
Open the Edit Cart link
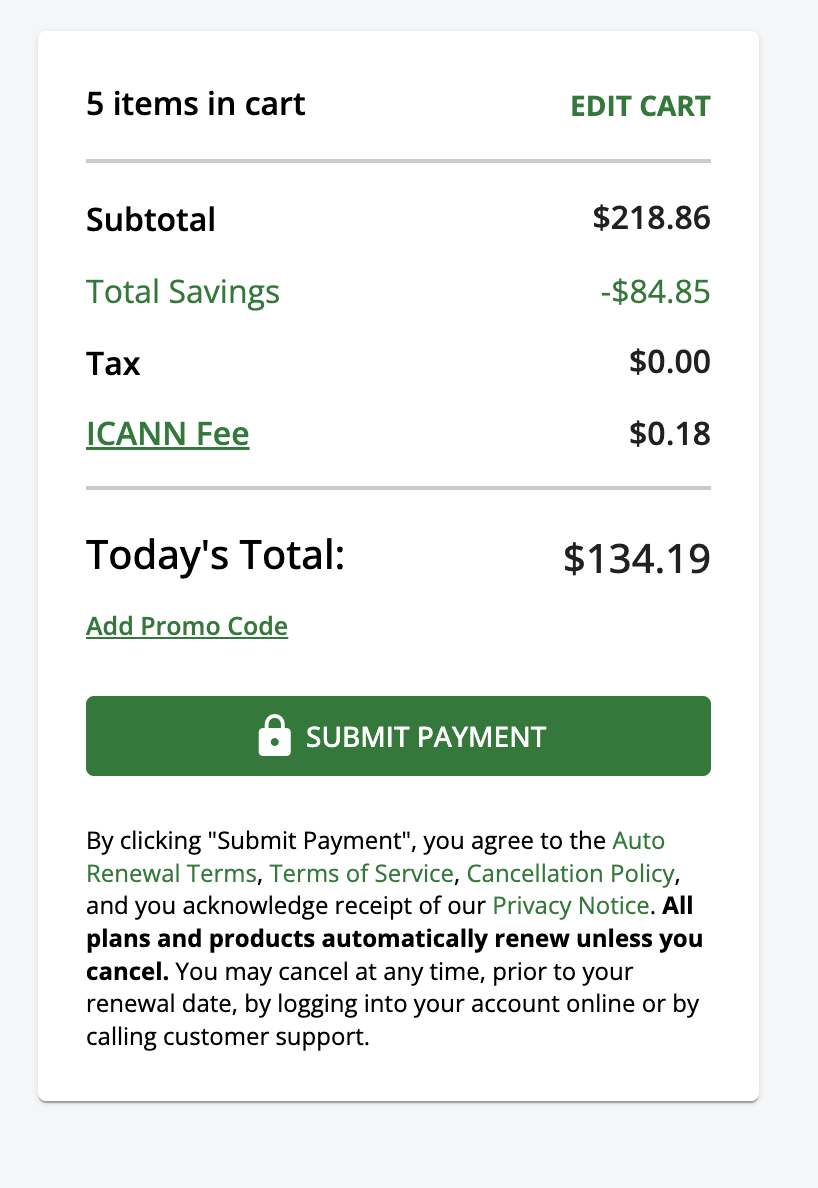click(x=640, y=106)
